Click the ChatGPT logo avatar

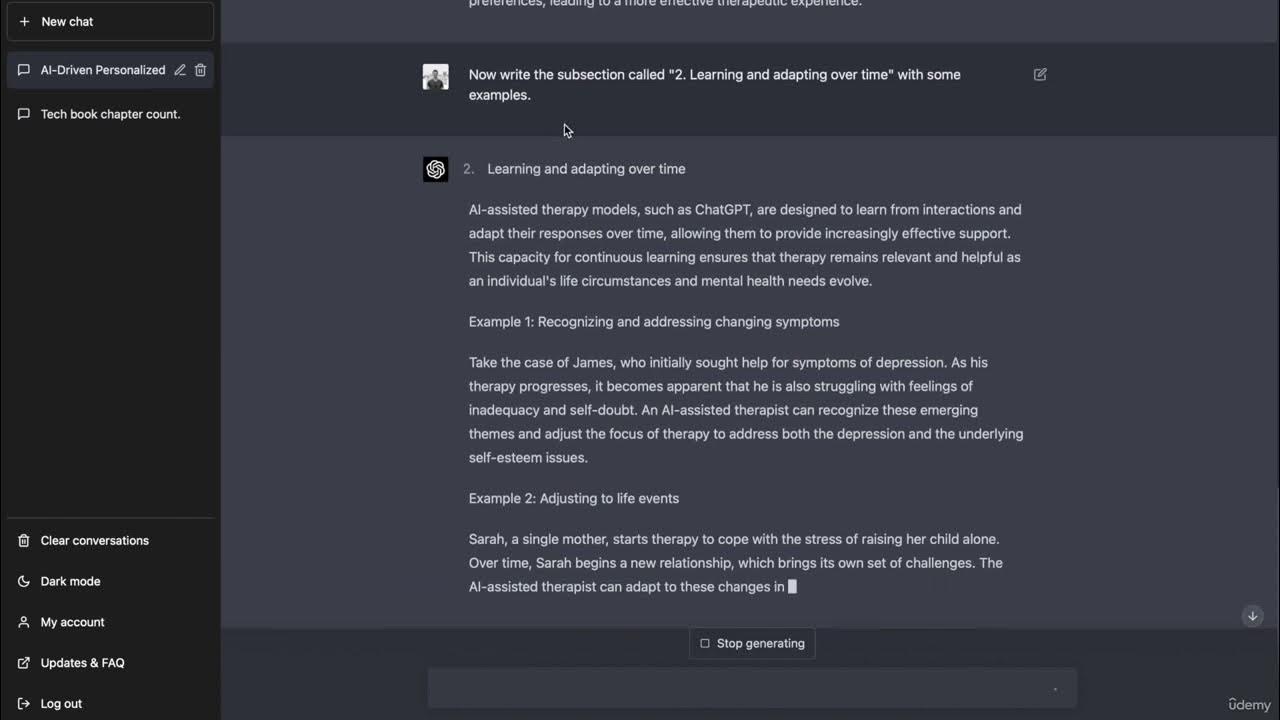coord(436,169)
